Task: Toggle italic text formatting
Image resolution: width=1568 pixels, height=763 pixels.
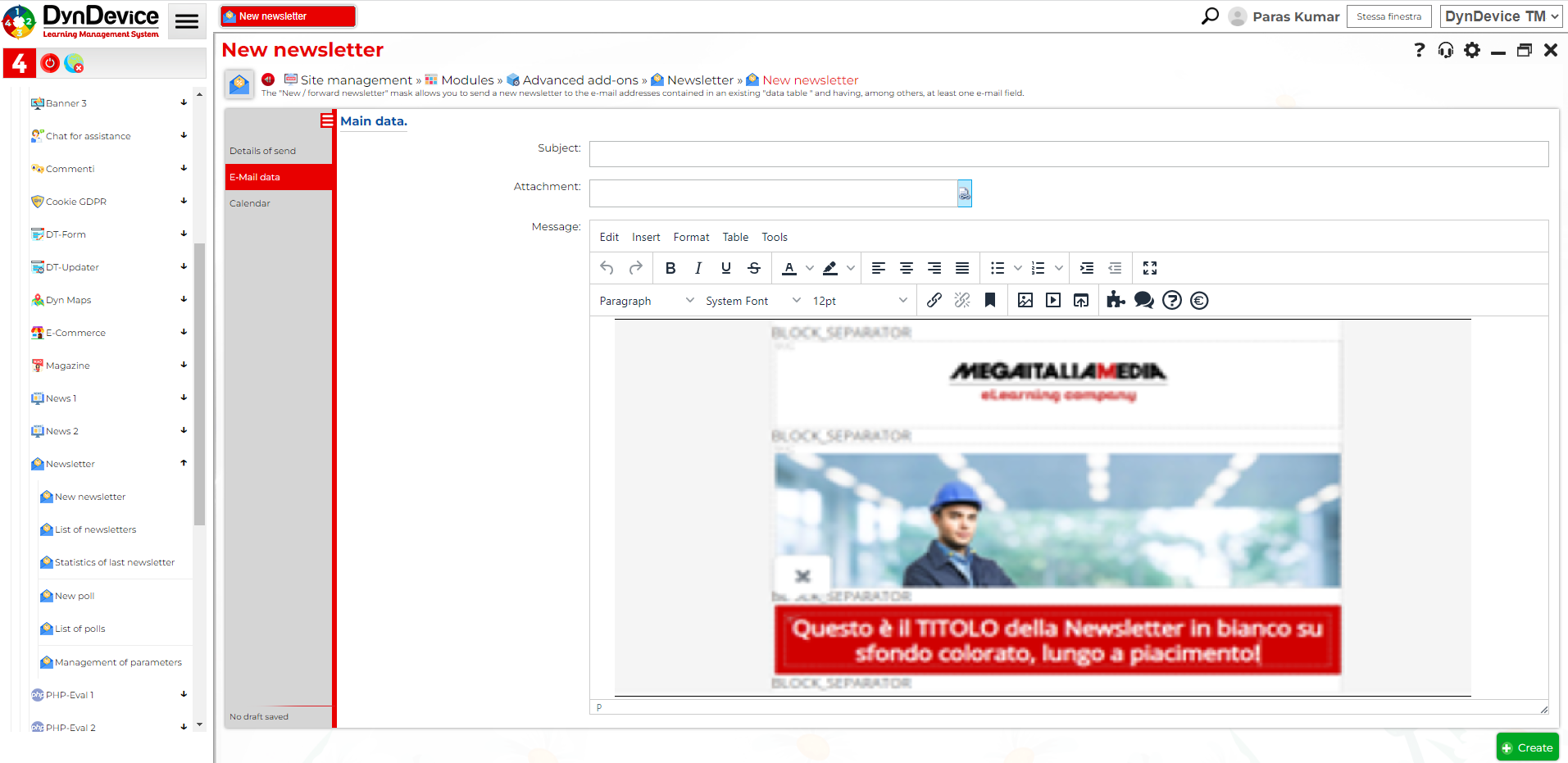Action: [698, 268]
